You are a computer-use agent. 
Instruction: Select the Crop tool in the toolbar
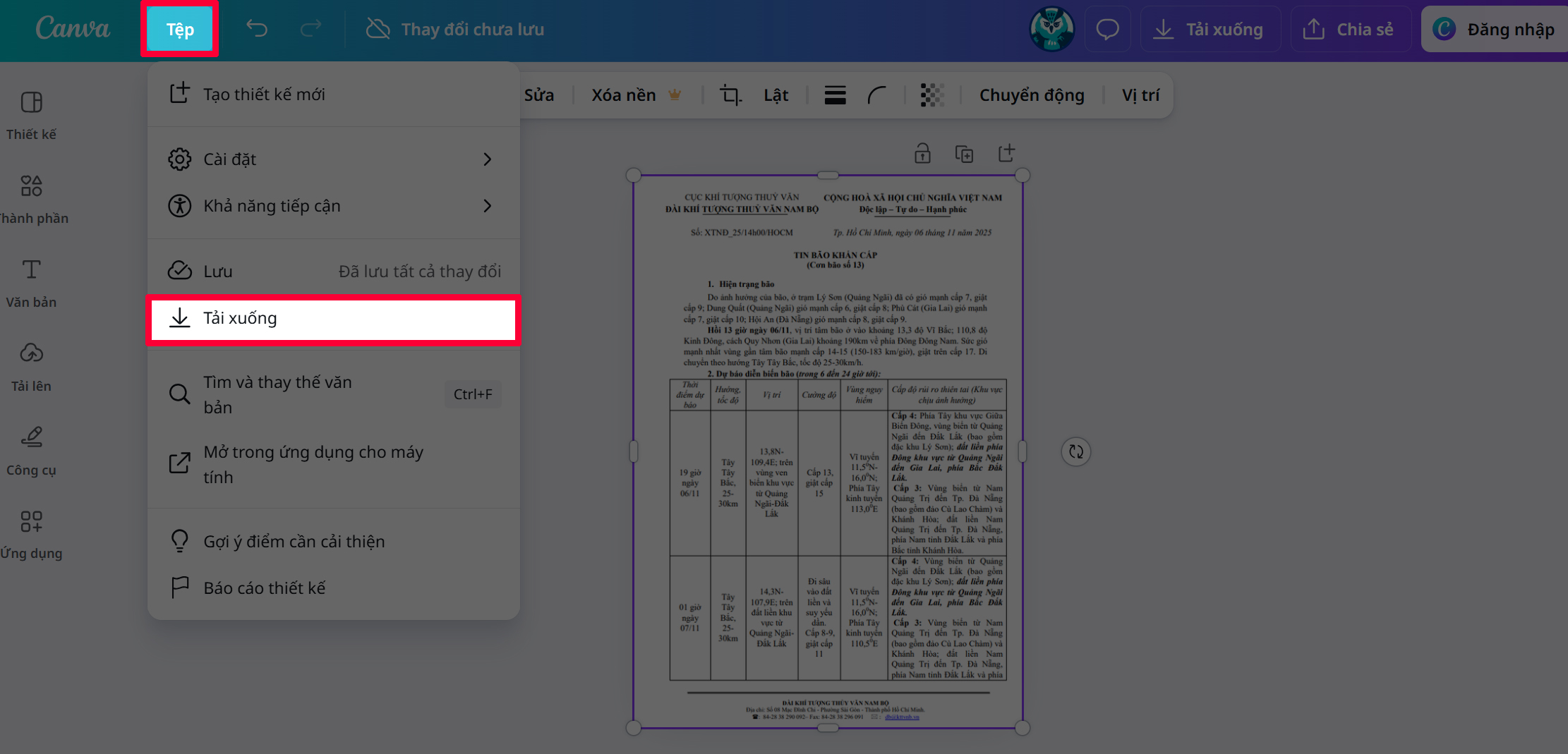[x=731, y=95]
